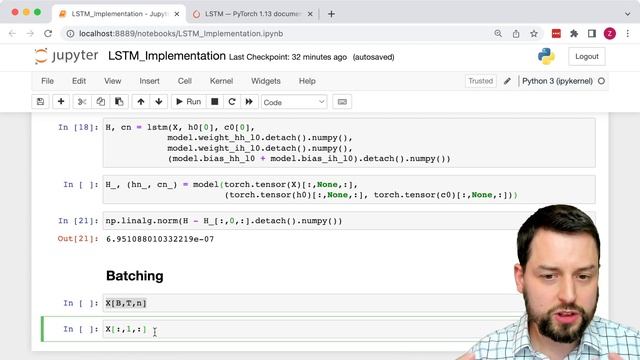Reload the current page
Screen dimensions: 640x360
tap(48, 33)
